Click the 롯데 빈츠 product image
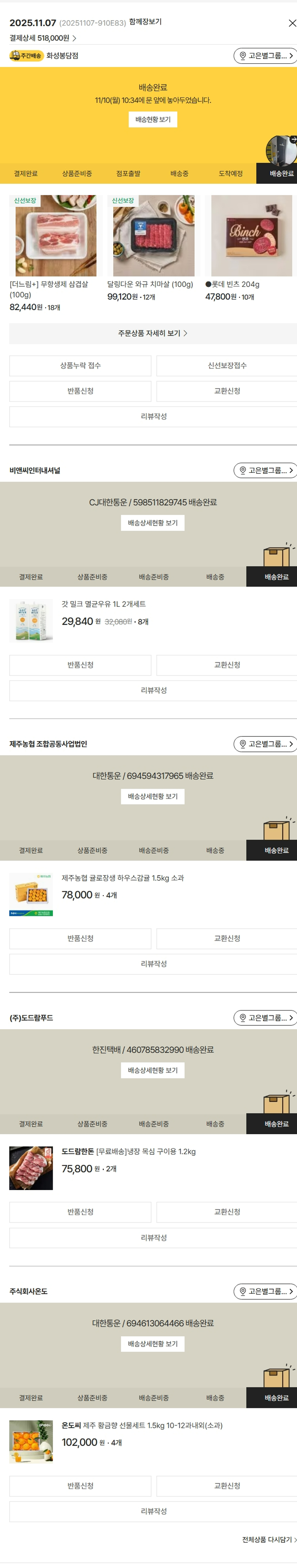 [251, 236]
